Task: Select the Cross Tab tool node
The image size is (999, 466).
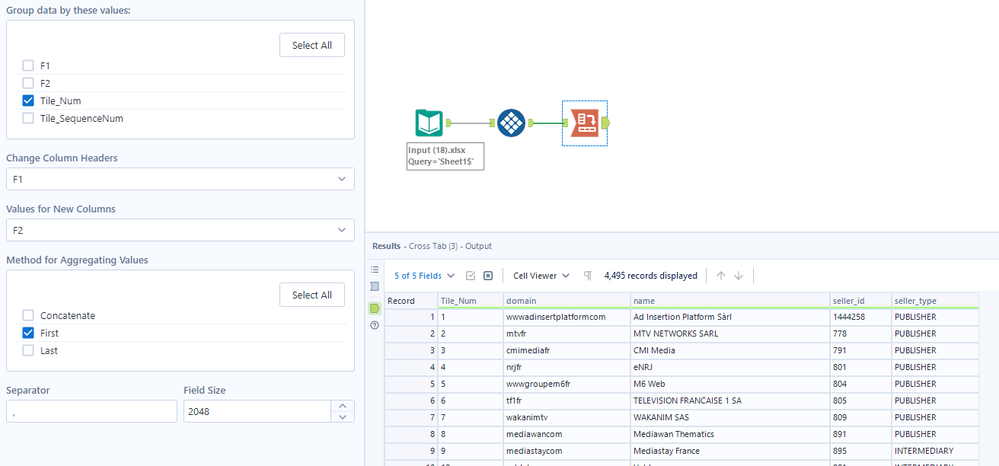Action: pyautogui.click(x=585, y=123)
